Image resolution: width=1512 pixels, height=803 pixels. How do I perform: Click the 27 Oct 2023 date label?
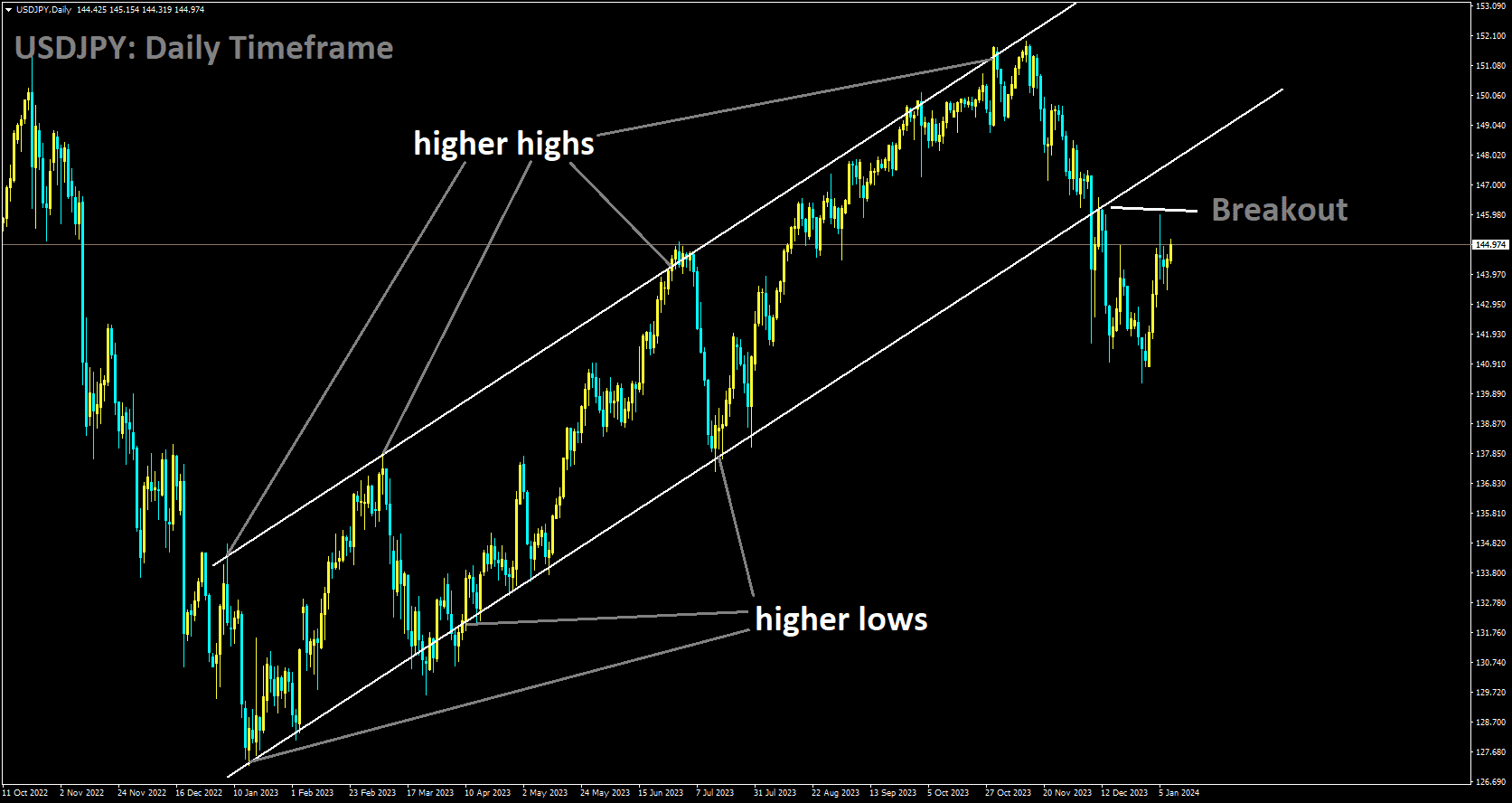1009,793
